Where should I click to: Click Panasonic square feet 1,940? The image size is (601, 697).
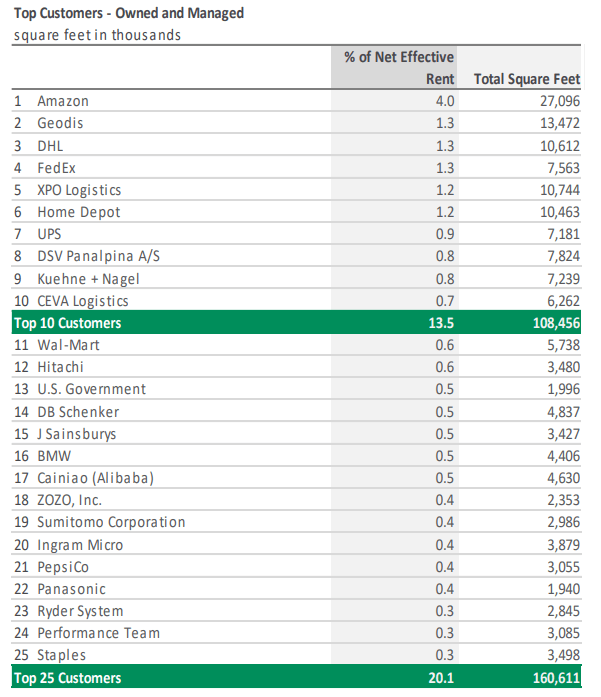(564, 589)
